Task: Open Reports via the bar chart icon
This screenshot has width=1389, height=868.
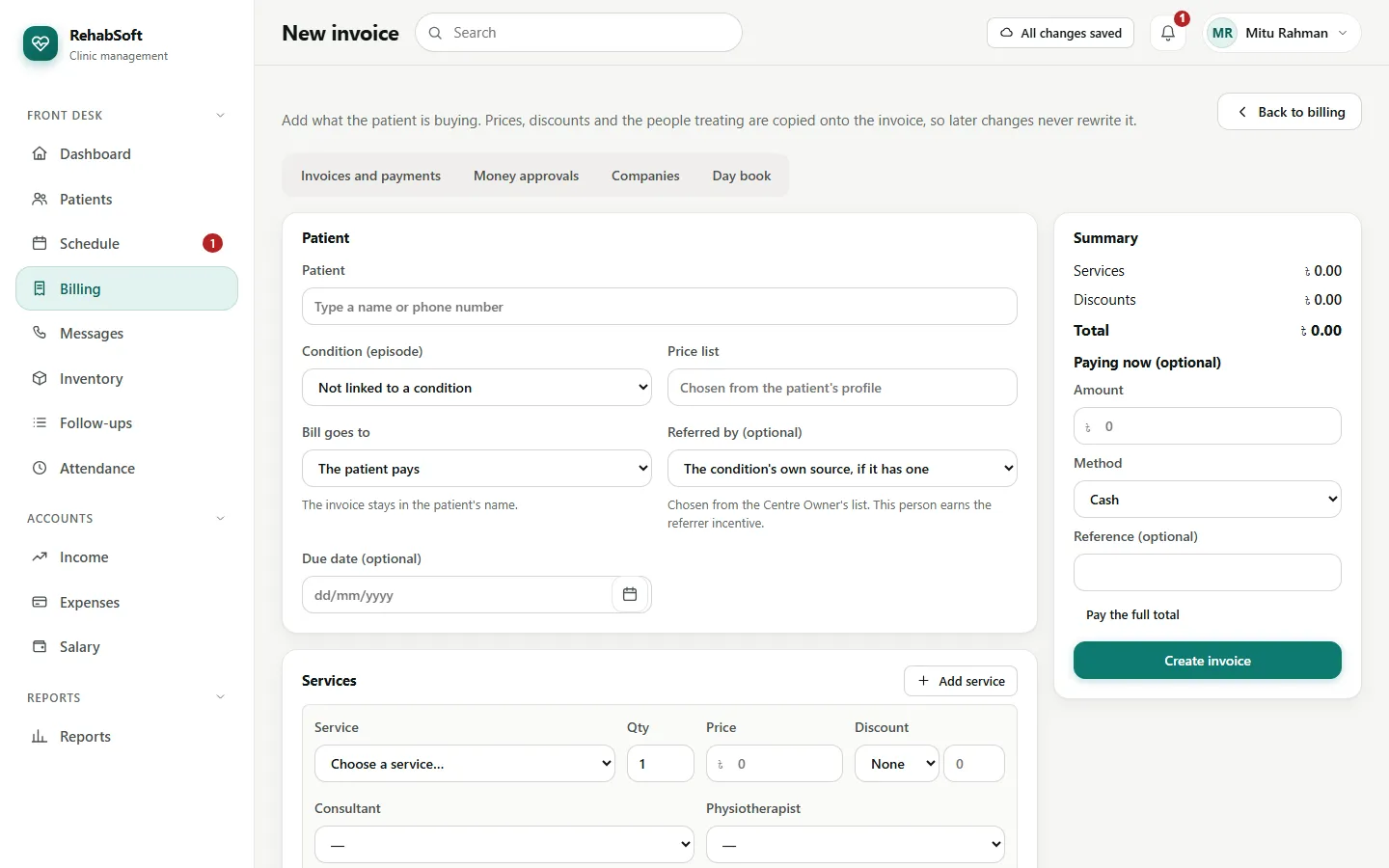Action: (40, 736)
